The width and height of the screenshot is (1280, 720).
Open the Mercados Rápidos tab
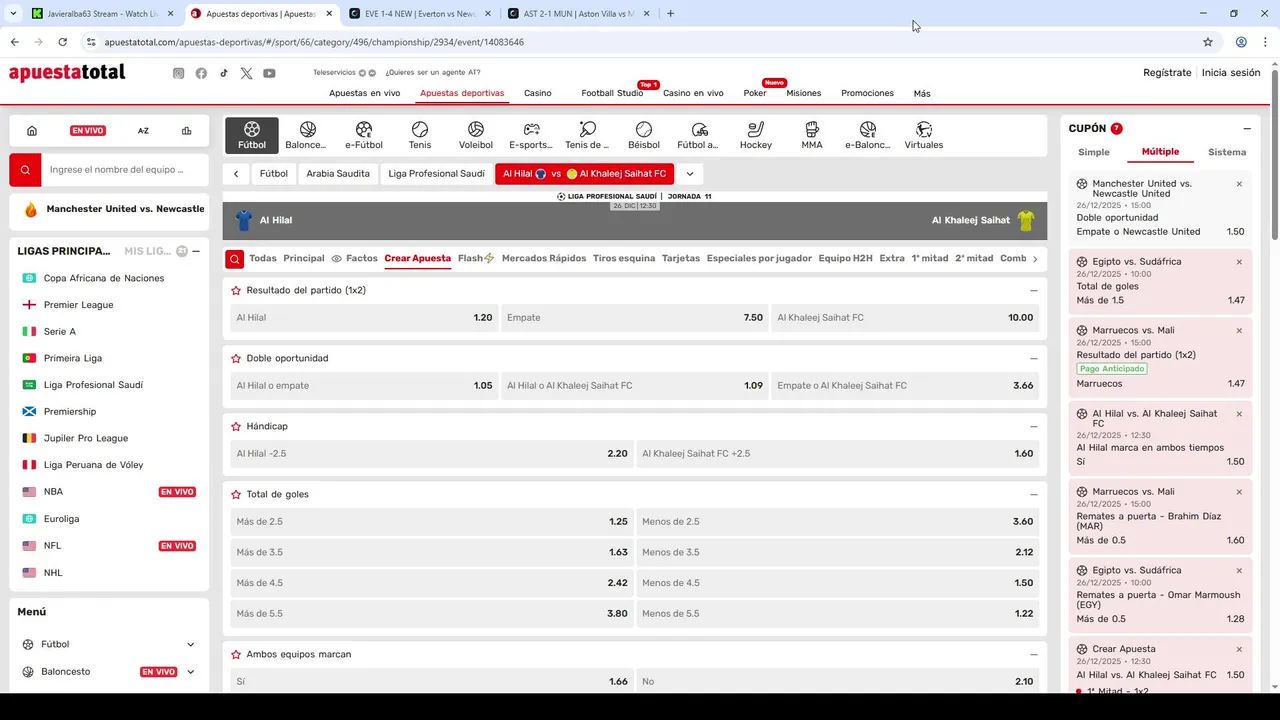click(544, 258)
